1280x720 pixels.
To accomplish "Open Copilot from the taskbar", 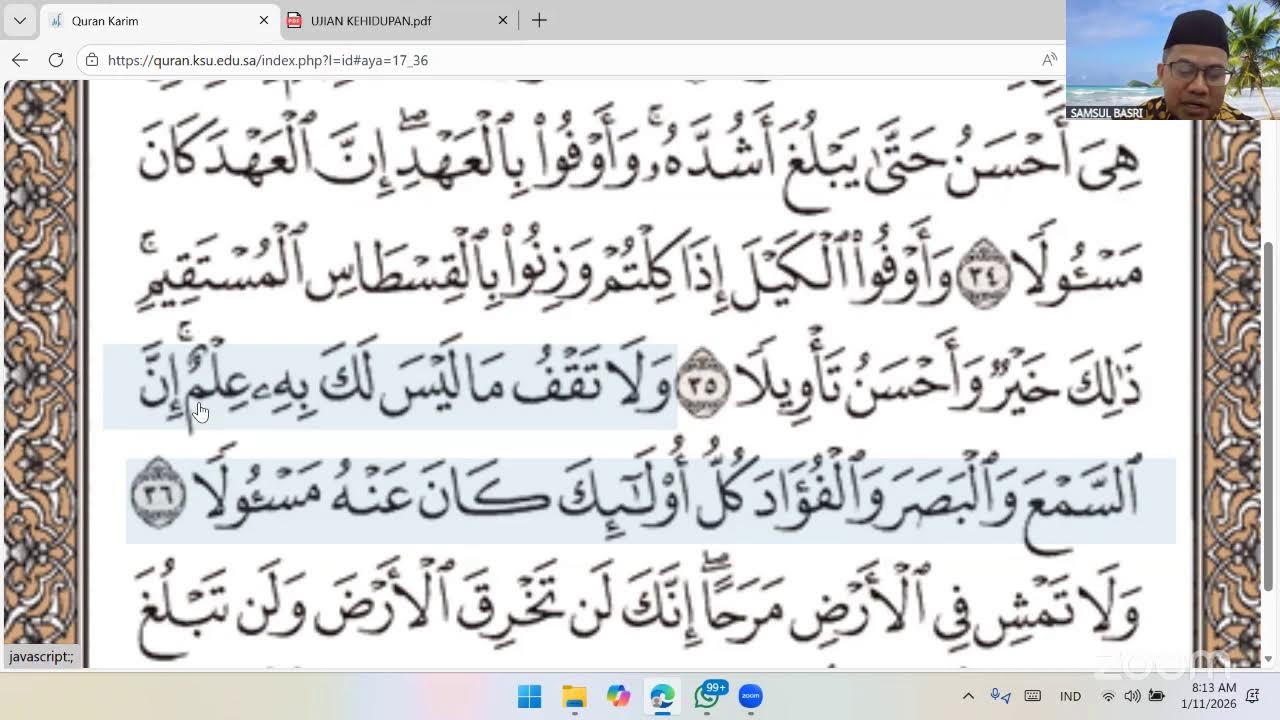I will pos(618,696).
